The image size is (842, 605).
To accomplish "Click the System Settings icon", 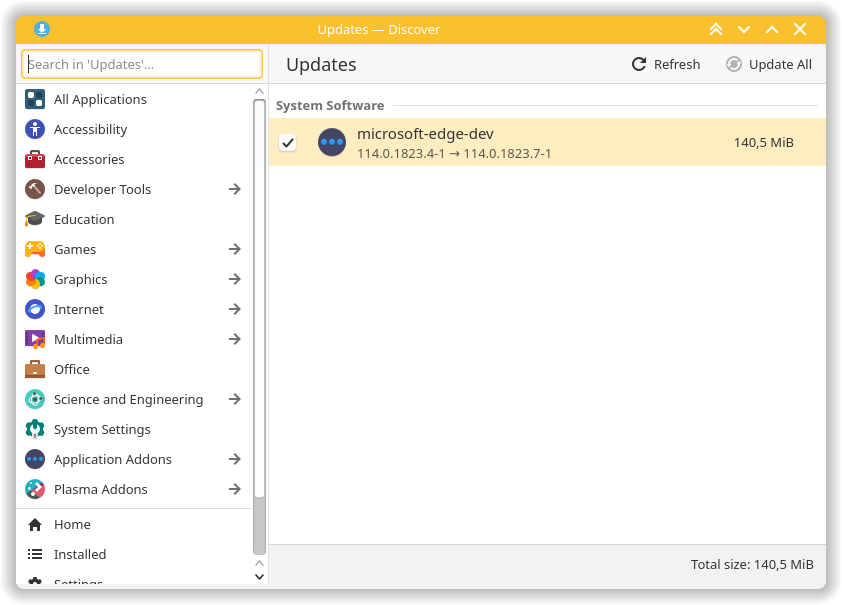I will [x=35, y=429].
